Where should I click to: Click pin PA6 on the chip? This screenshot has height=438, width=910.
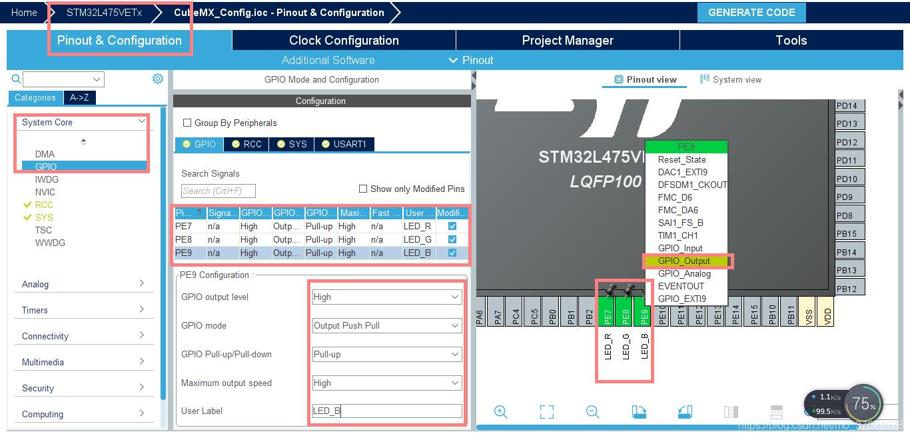[x=480, y=312]
